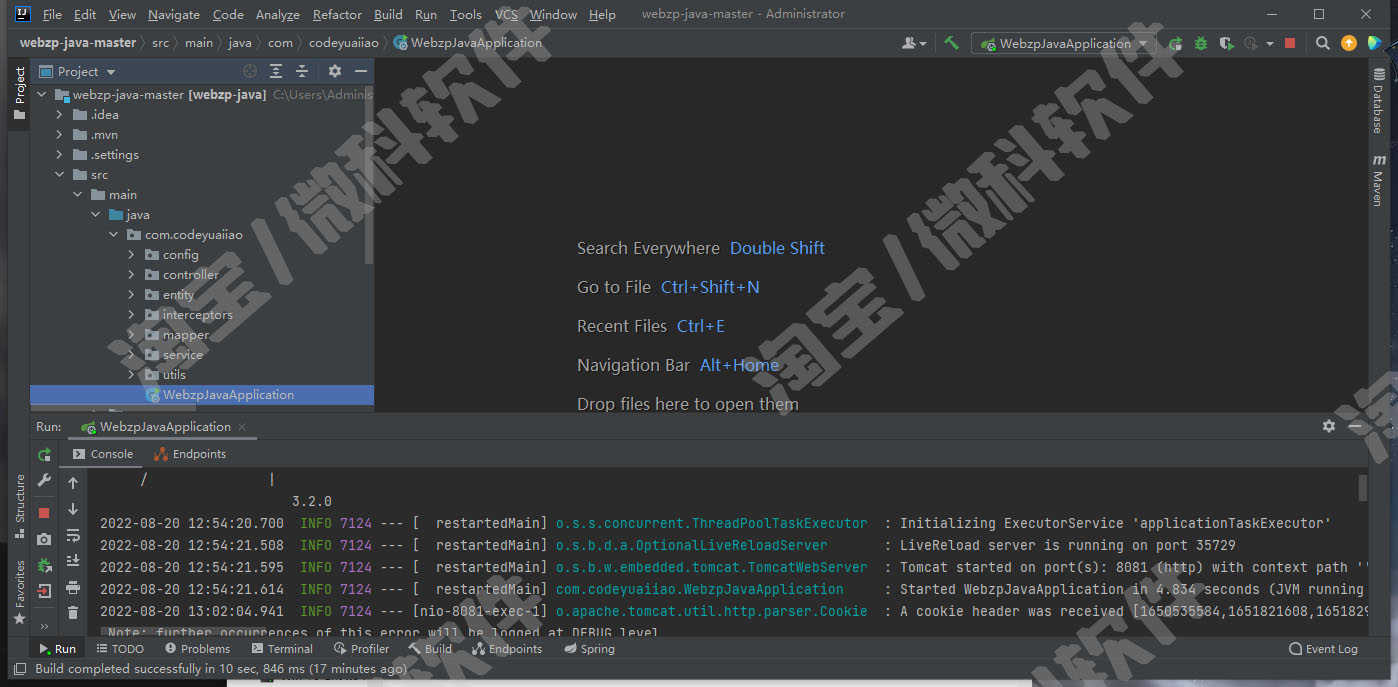Image resolution: width=1398 pixels, height=687 pixels.
Task: Rerun WebzpJavaApplication from the top toolbar
Action: coord(1176,43)
